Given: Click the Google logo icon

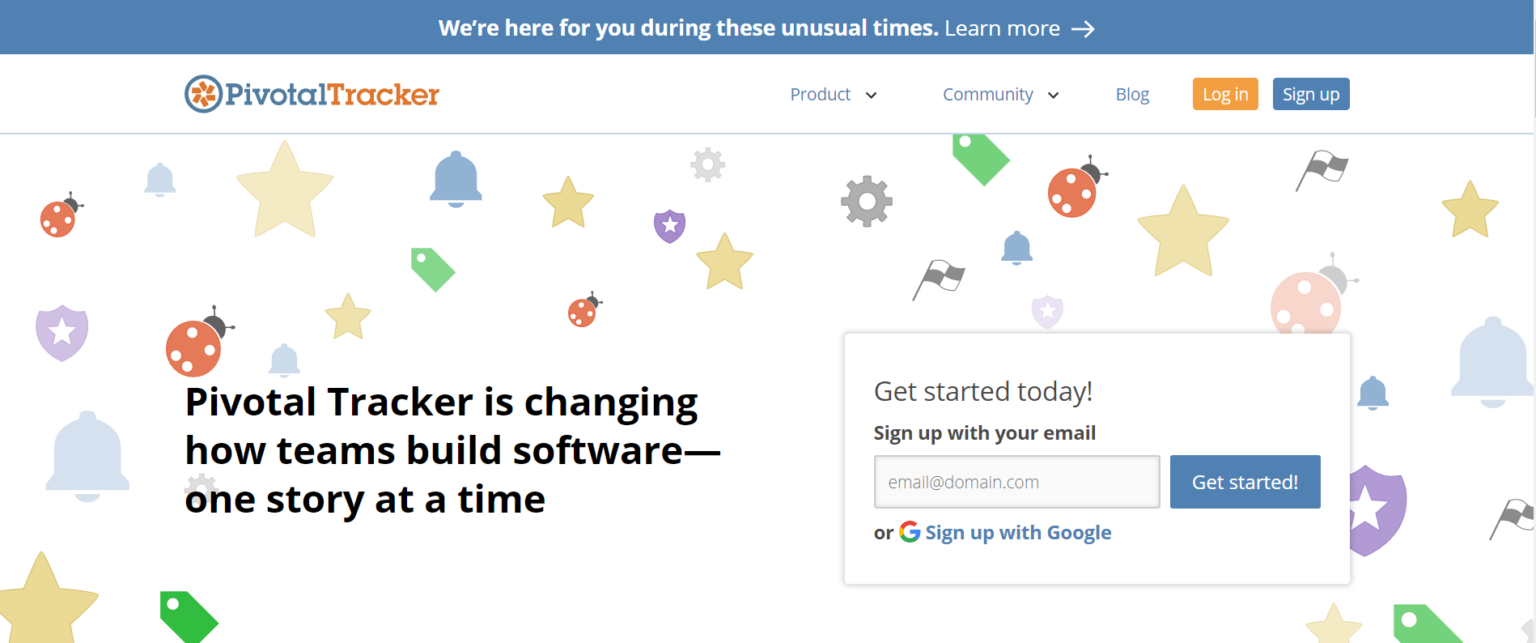Looking at the screenshot, I should (x=909, y=532).
